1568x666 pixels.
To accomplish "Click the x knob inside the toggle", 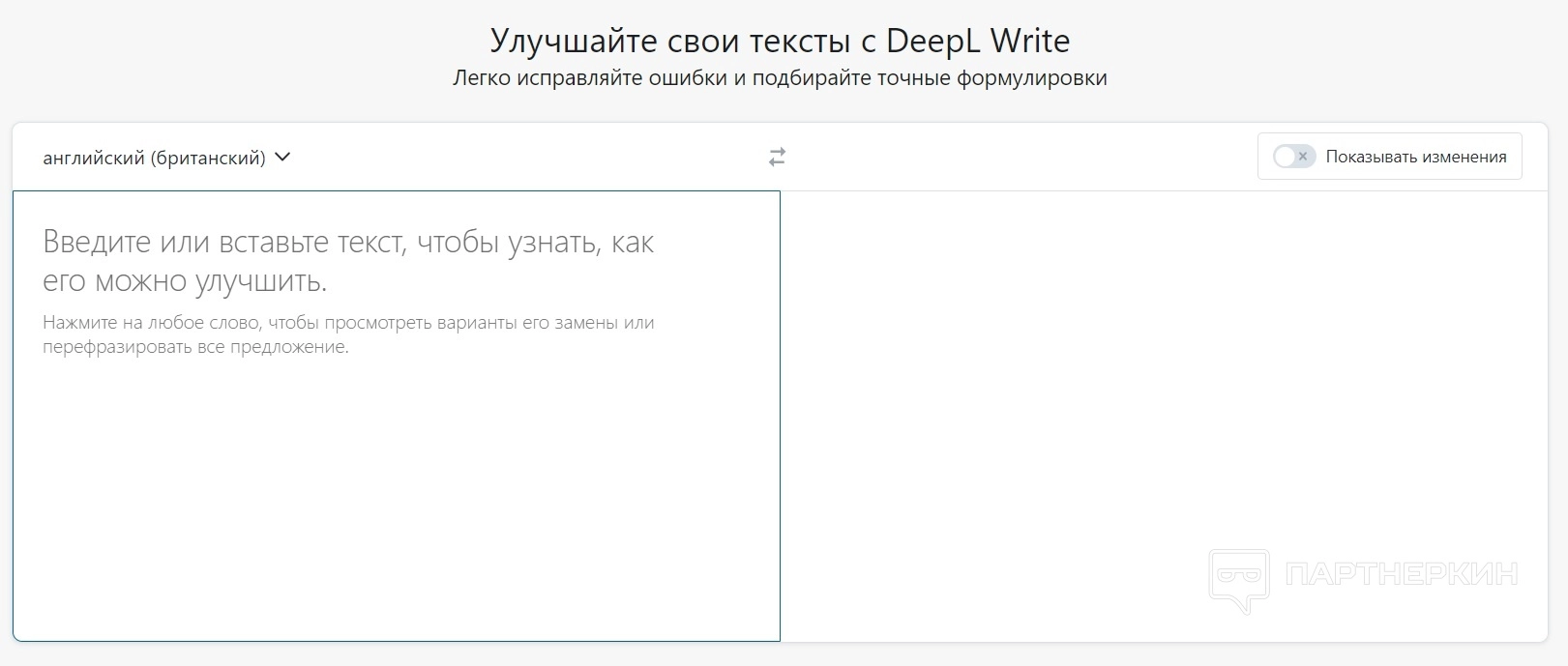I will [x=1303, y=157].
